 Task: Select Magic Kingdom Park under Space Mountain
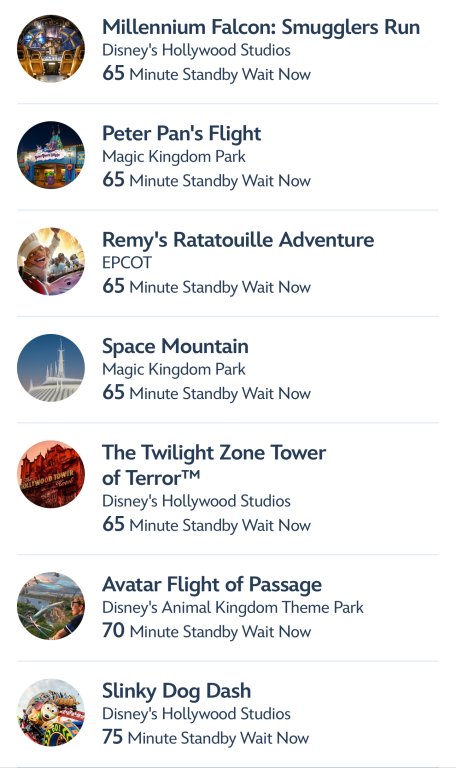pos(174,369)
